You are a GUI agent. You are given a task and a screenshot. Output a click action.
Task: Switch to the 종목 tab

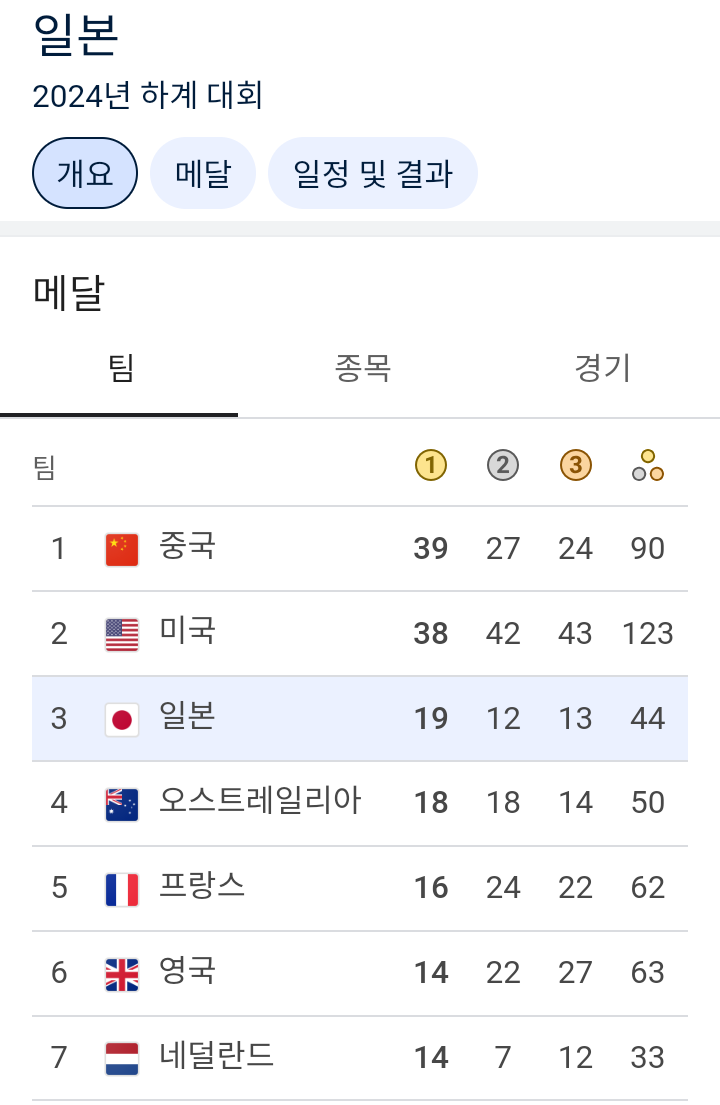coord(361,369)
